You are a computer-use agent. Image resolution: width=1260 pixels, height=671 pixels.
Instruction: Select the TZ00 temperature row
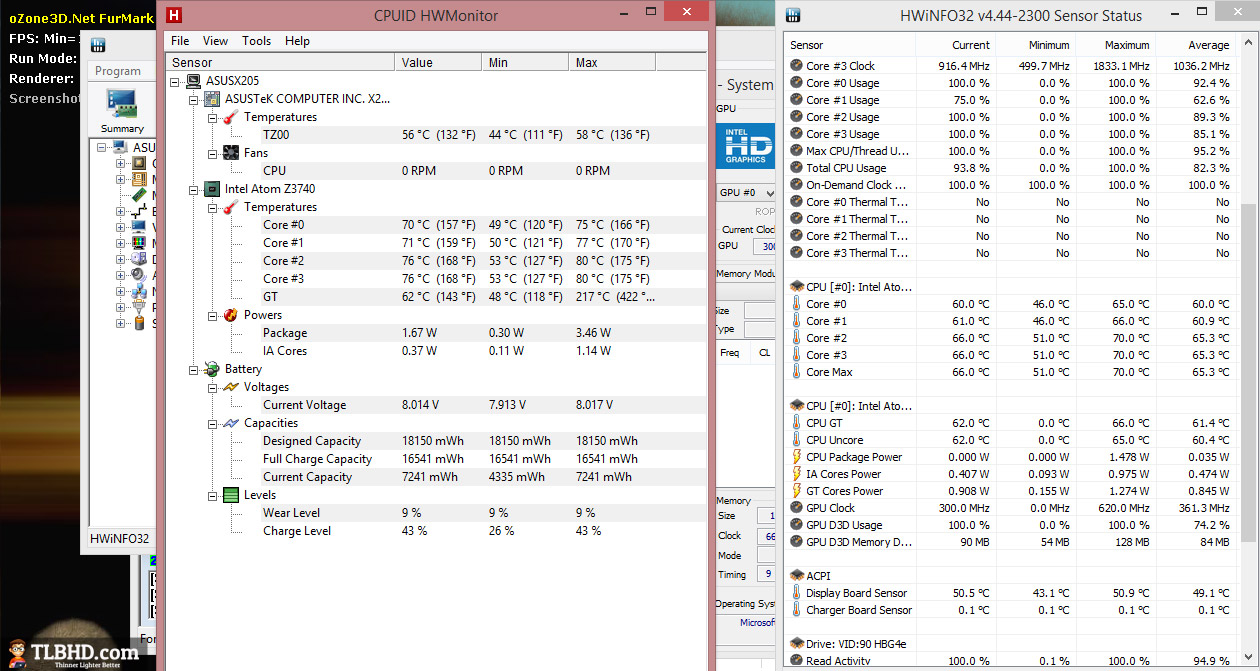coord(435,135)
